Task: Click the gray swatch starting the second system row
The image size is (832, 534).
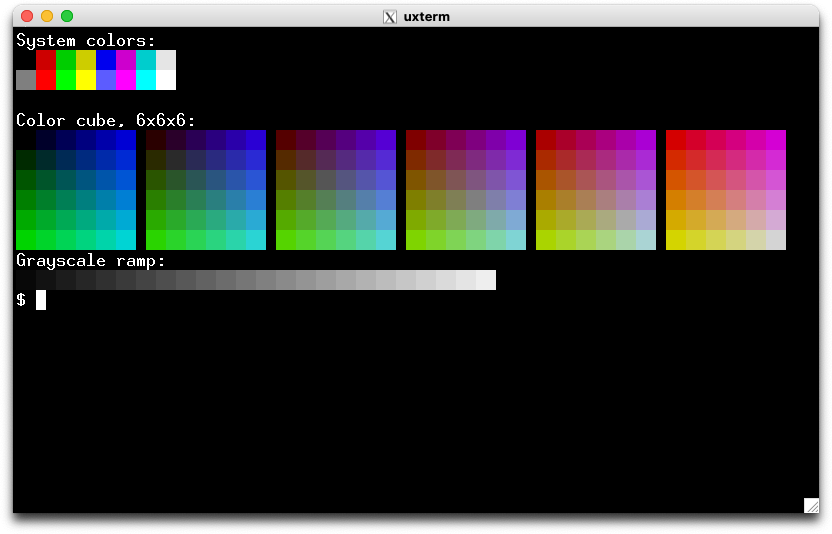Action: pyautogui.click(x=26, y=80)
